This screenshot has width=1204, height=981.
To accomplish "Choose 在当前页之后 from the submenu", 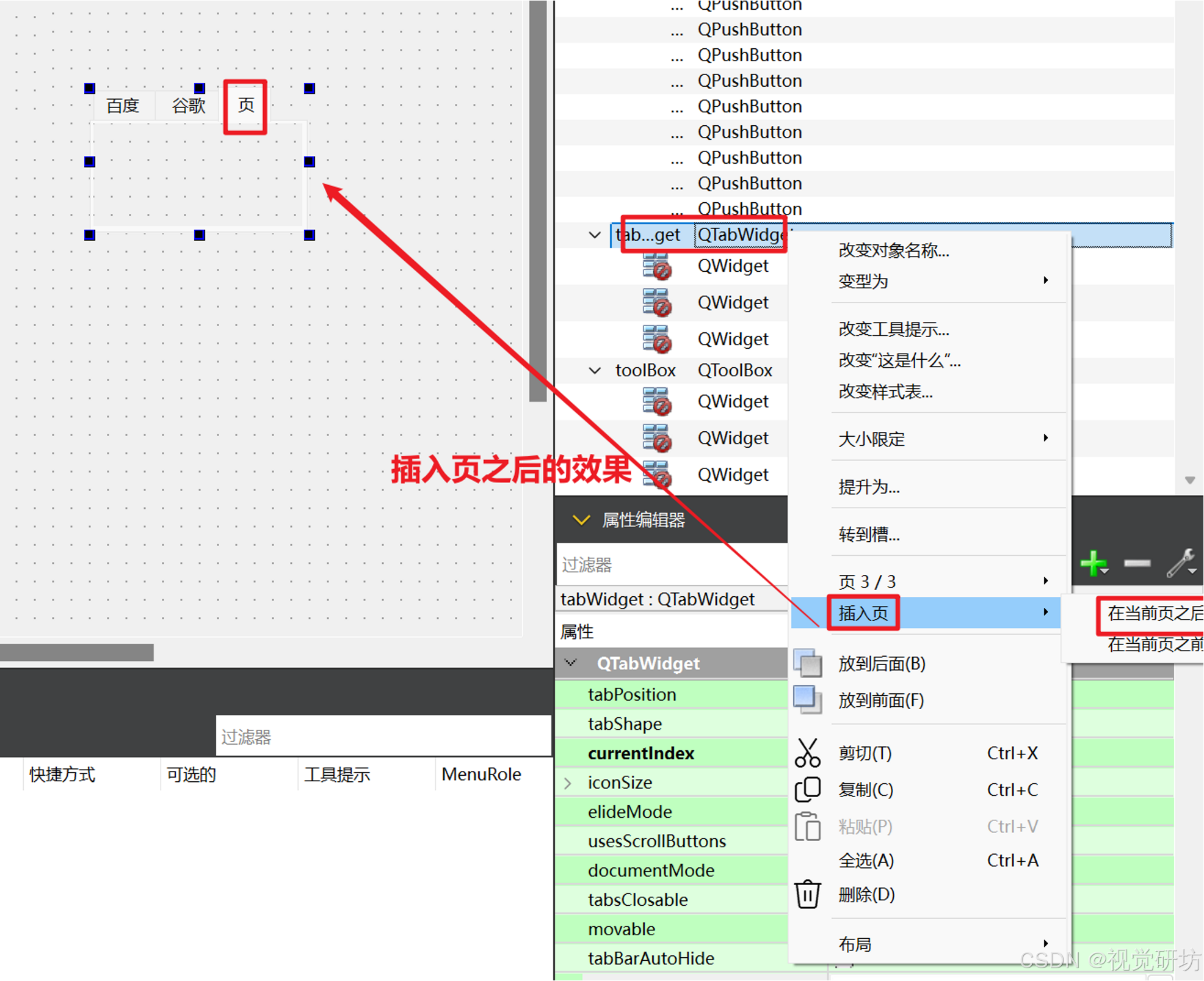I will pyautogui.click(x=1153, y=613).
